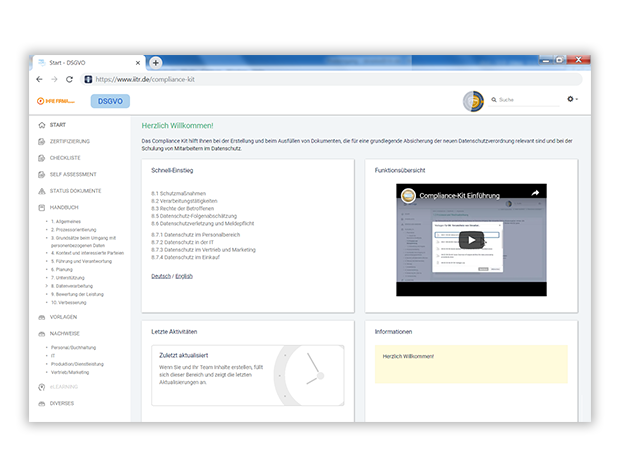Image resolution: width=620 pixels, height=471 pixels.
Task: Open chapter 3. Grundsätze beim Umgang
Action: [x=83, y=242]
